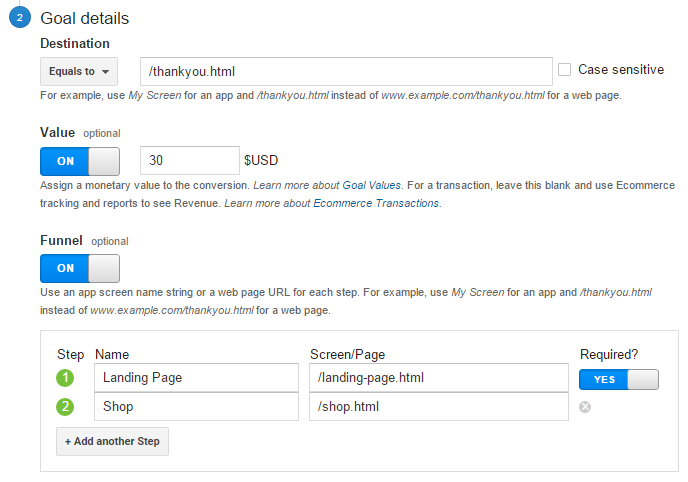This screenshot has width=688, height=482.
Task: Turn off the Funnel toggle
Action: tap(79, 268)
